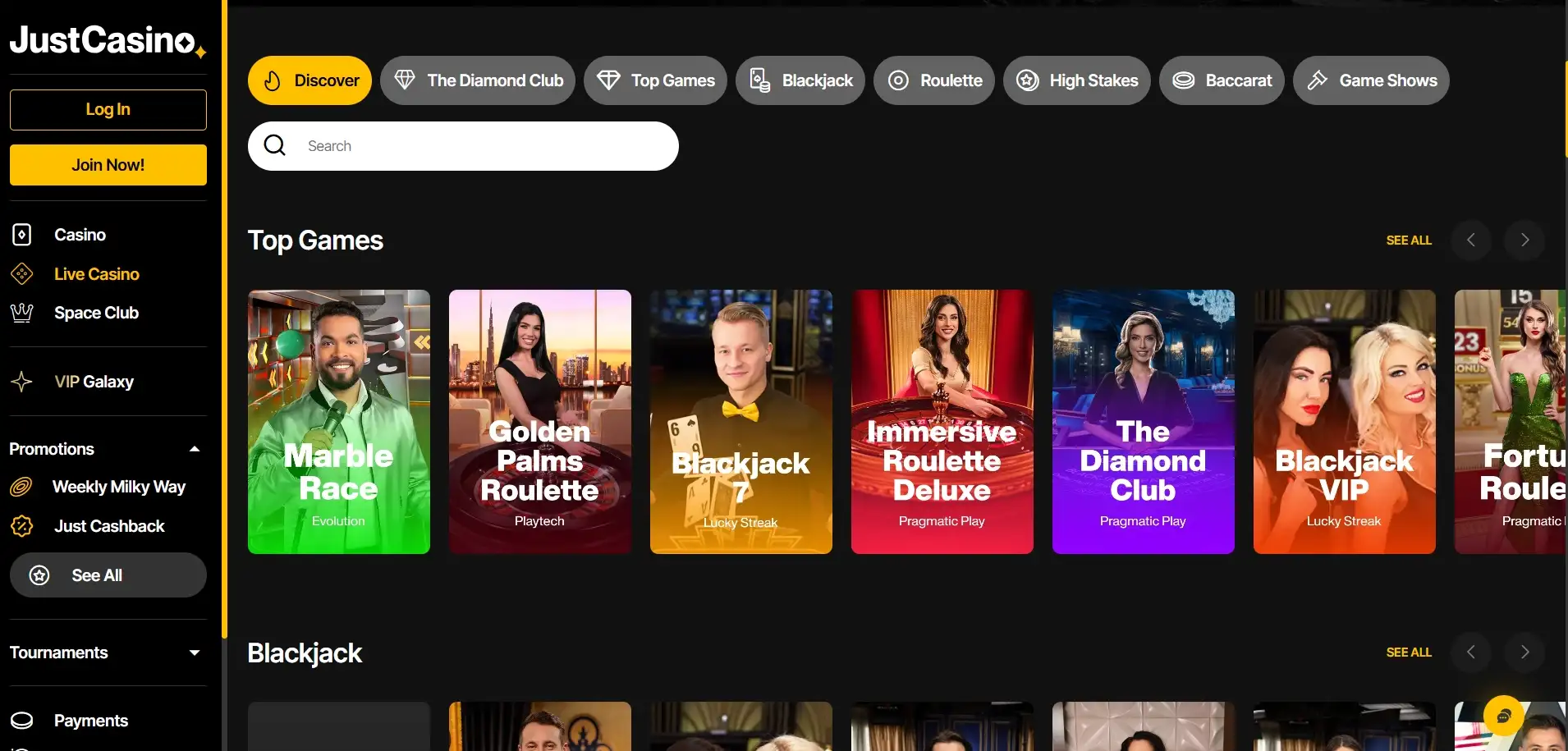Select the Discover category tab
This screenshot has height=751, width=1568.
pos(309,80)
